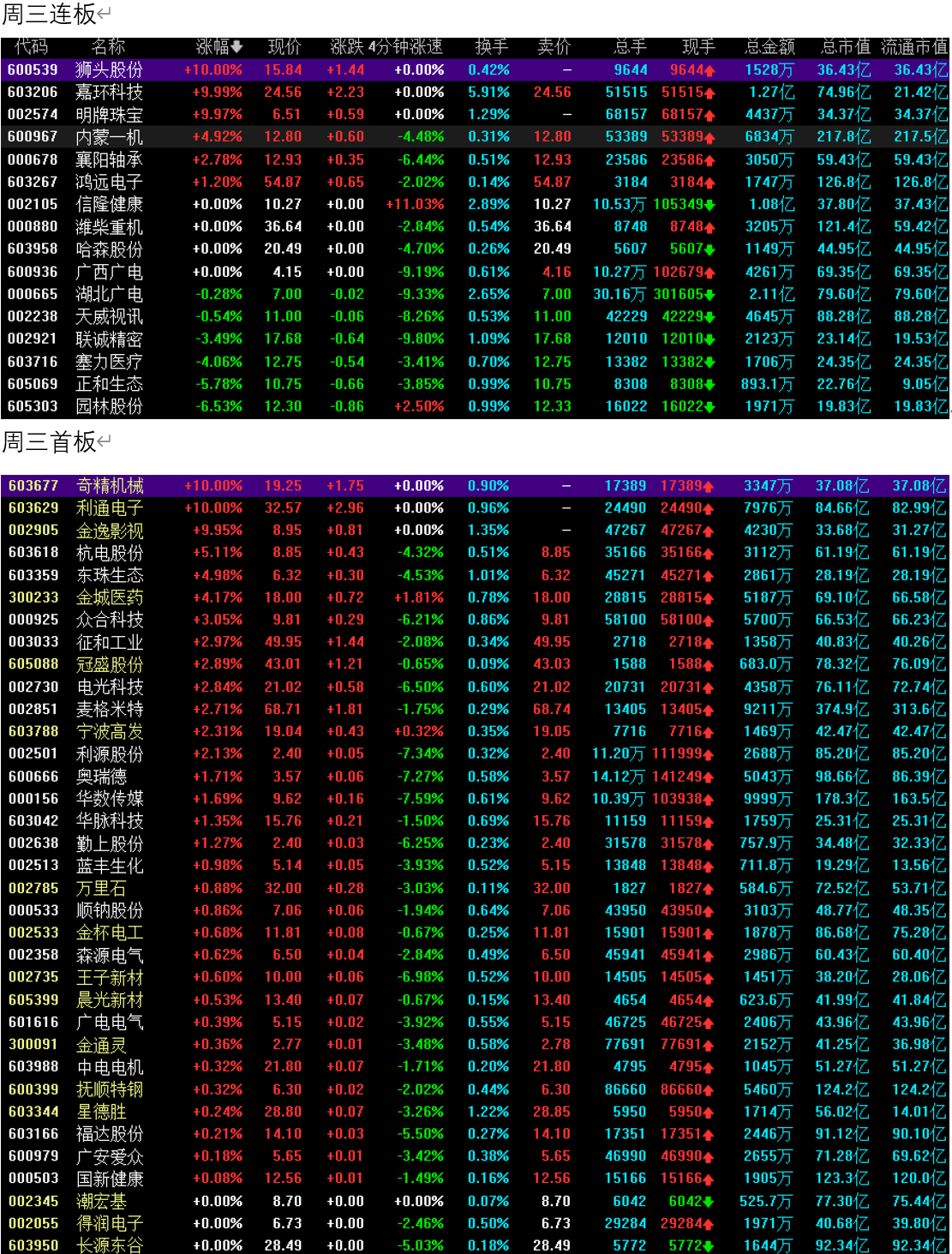The image size is (952, 1254).
Task: Click the 现价 column header
Action: (x=284, y=47)
